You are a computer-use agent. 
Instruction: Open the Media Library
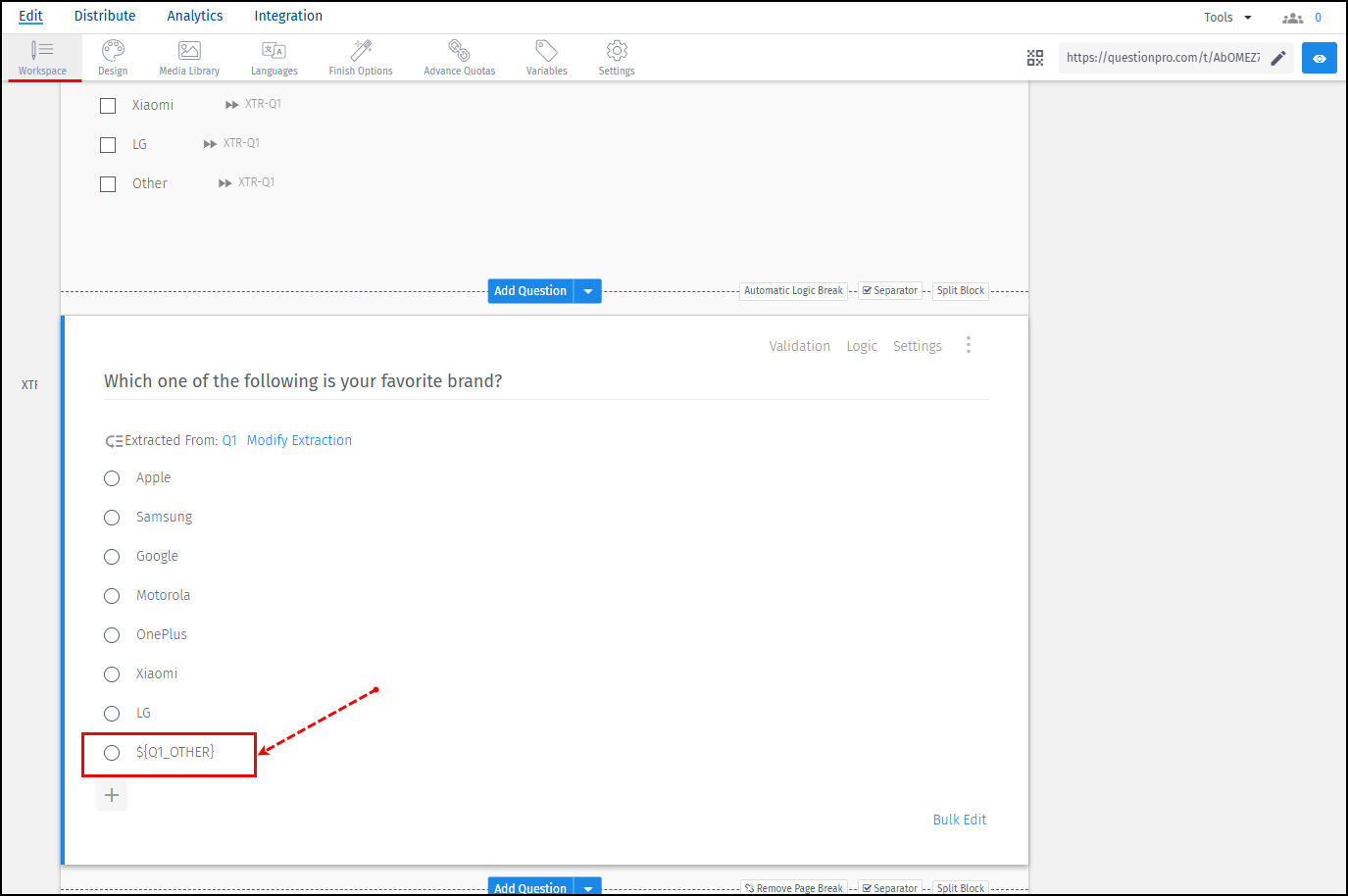[x=188, y=57]
